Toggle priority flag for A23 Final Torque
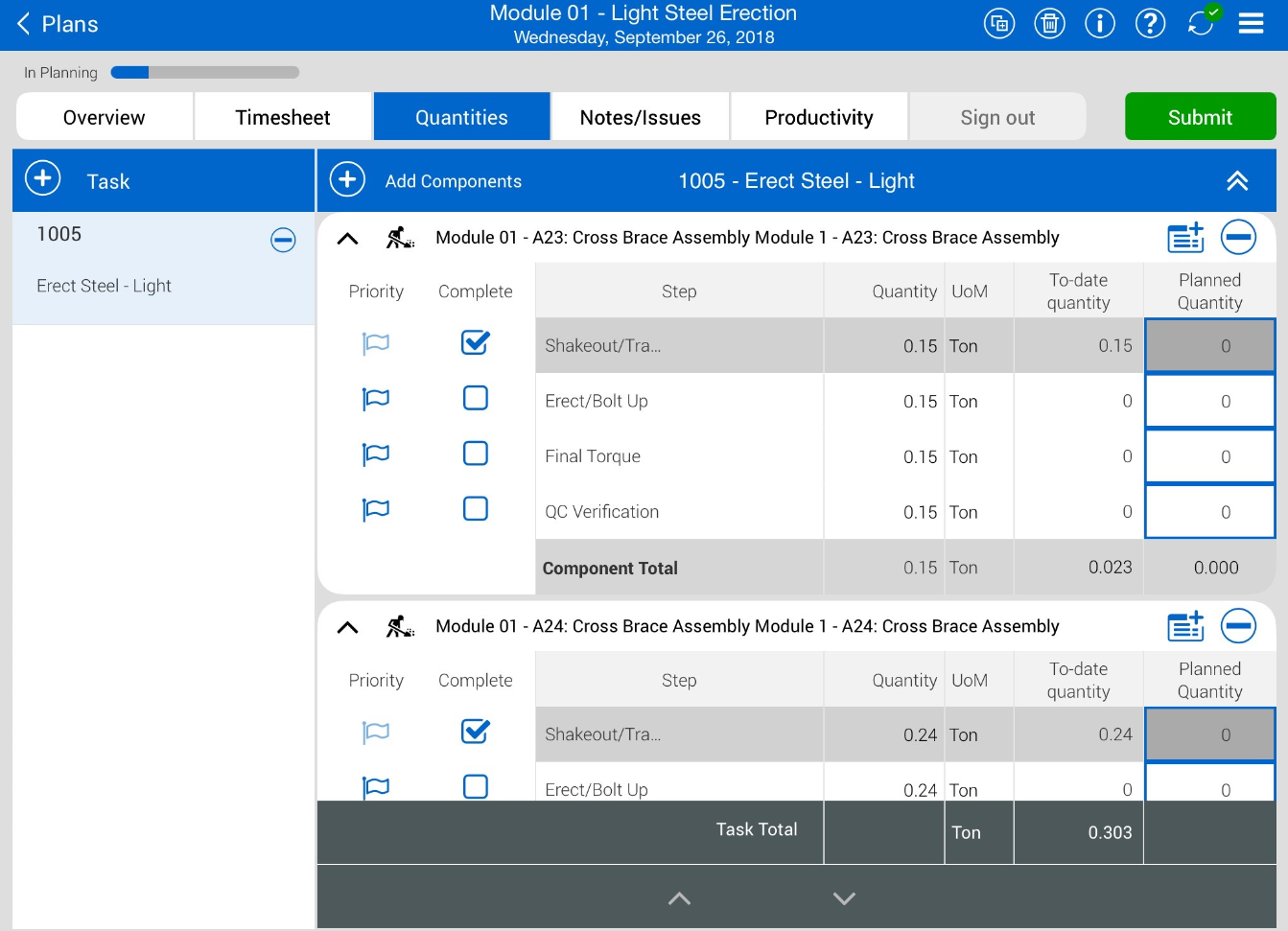The width and height of the screenshot is (1288, 931). point(376,454)
